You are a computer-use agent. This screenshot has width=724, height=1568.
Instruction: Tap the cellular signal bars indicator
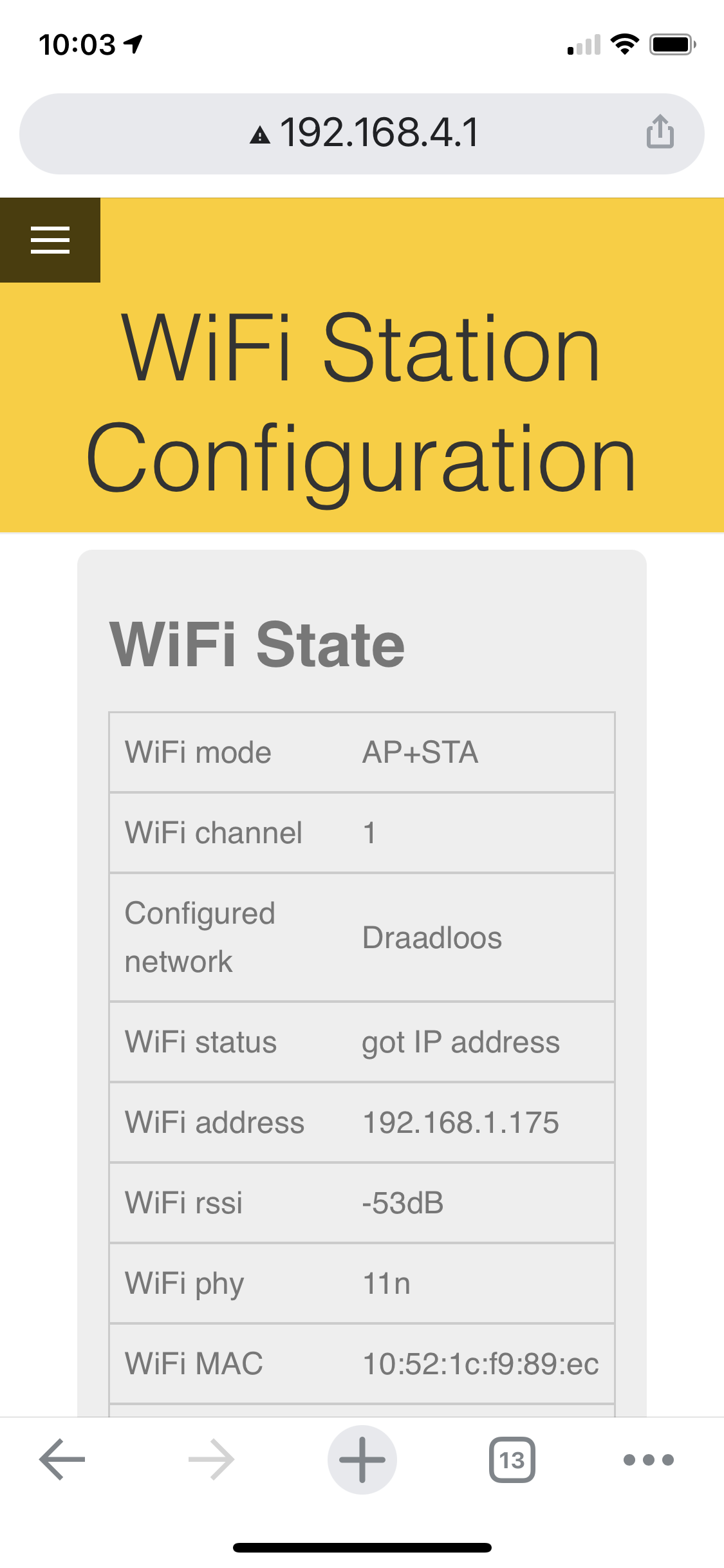584,45
